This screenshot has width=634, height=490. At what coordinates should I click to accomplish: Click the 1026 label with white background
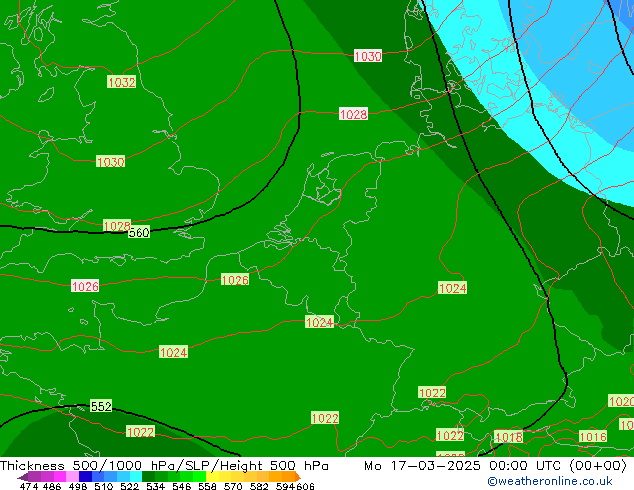pyautogui.click(x=85, y=286)
